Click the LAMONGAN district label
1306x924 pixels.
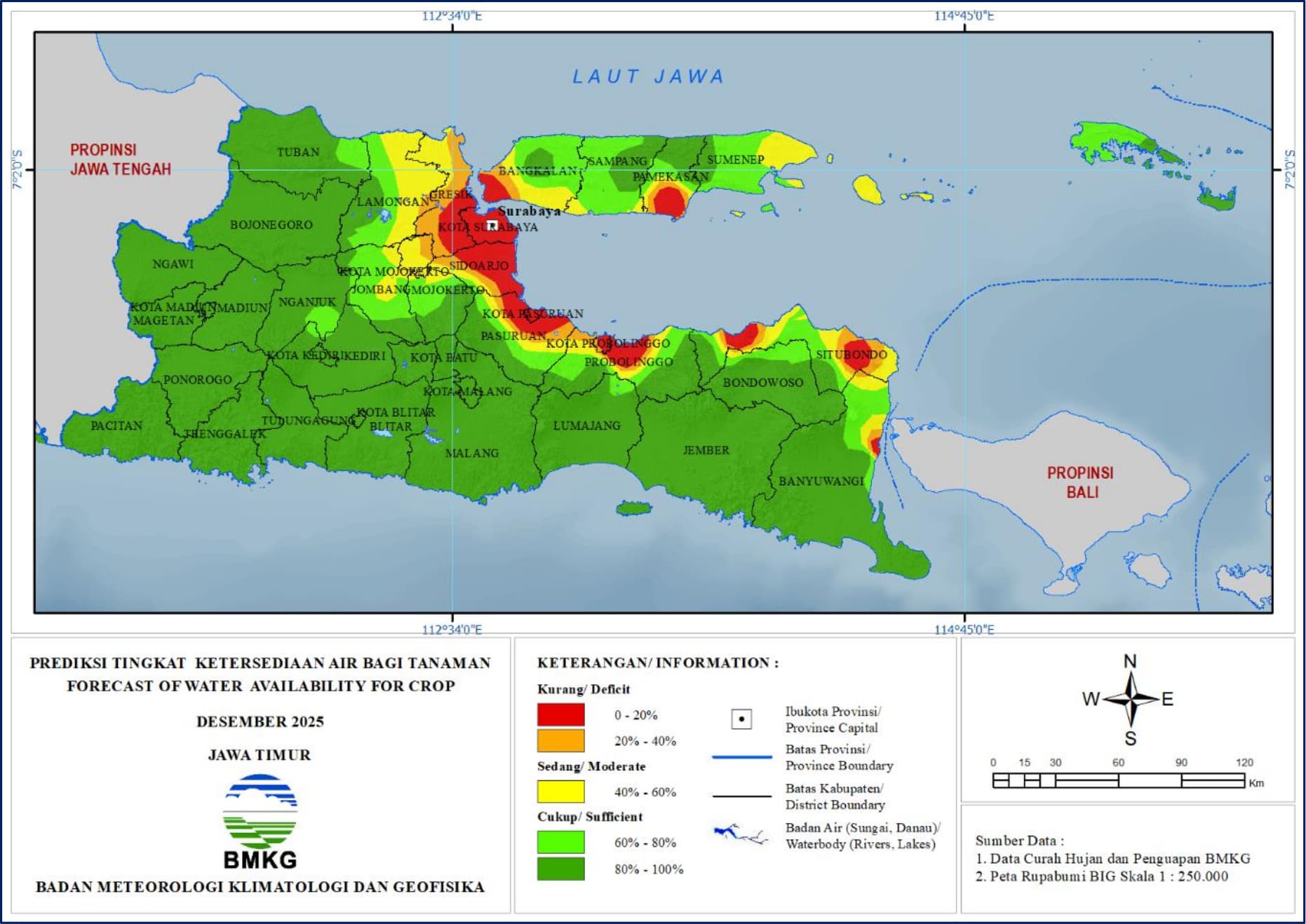pos(393,202)
